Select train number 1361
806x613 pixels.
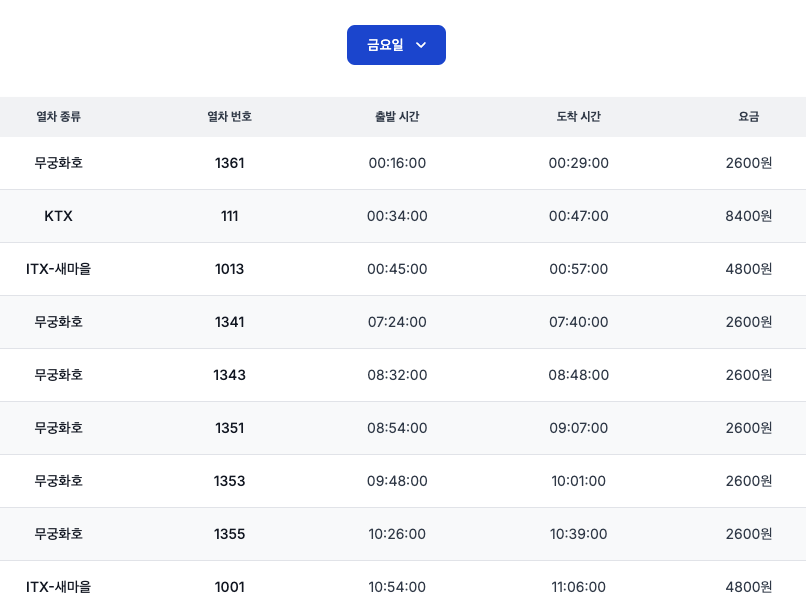pos(230,163)
